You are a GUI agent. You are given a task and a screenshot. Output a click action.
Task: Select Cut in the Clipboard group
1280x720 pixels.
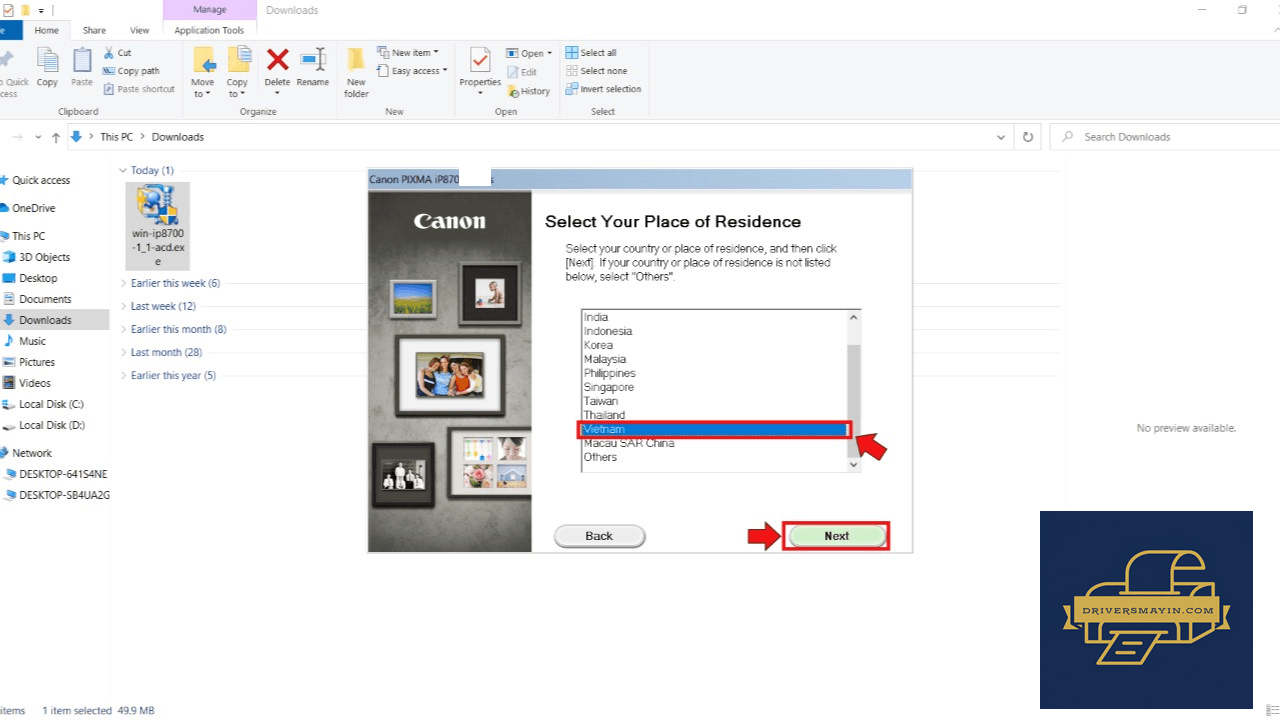tap(117, 53)
